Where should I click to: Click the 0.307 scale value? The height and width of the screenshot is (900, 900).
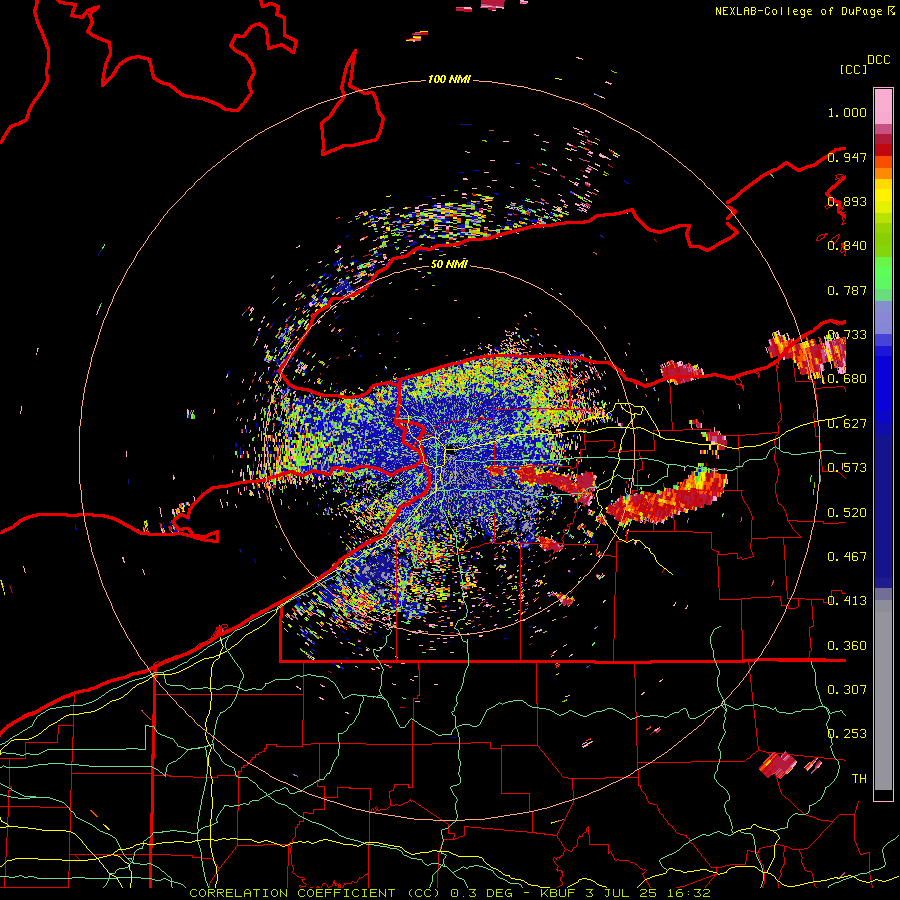click(x=847, y=690)
